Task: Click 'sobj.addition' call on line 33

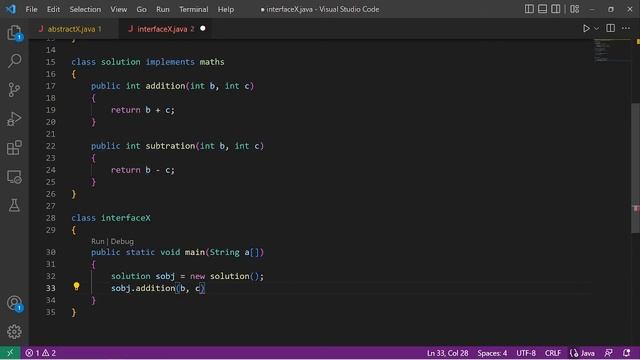Action: pos(143,288)
